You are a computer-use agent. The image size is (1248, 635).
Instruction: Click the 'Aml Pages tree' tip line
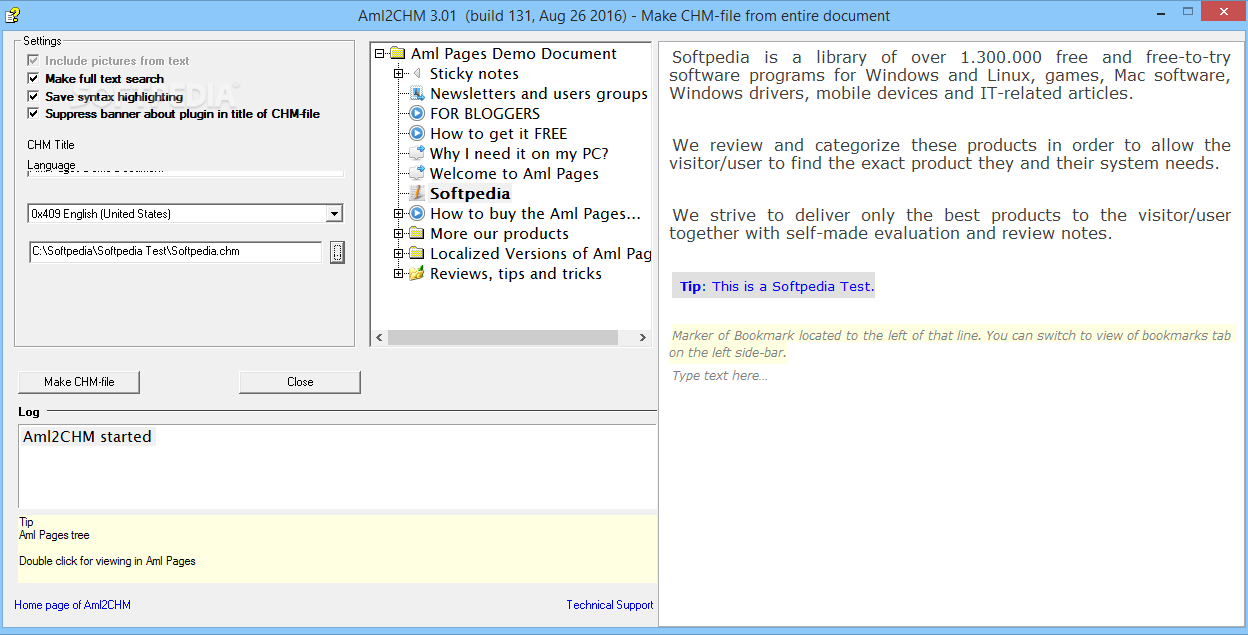click(54, 535)
